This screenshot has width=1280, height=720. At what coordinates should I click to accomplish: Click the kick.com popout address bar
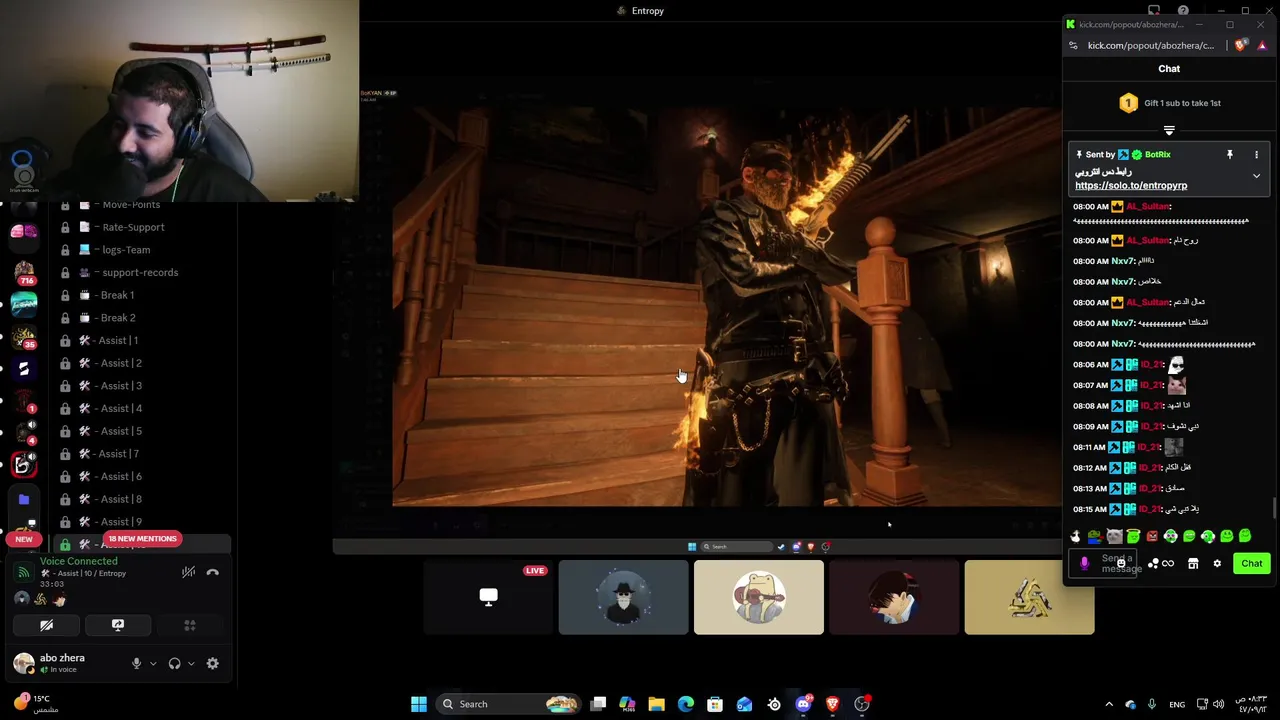[1151, 45]
